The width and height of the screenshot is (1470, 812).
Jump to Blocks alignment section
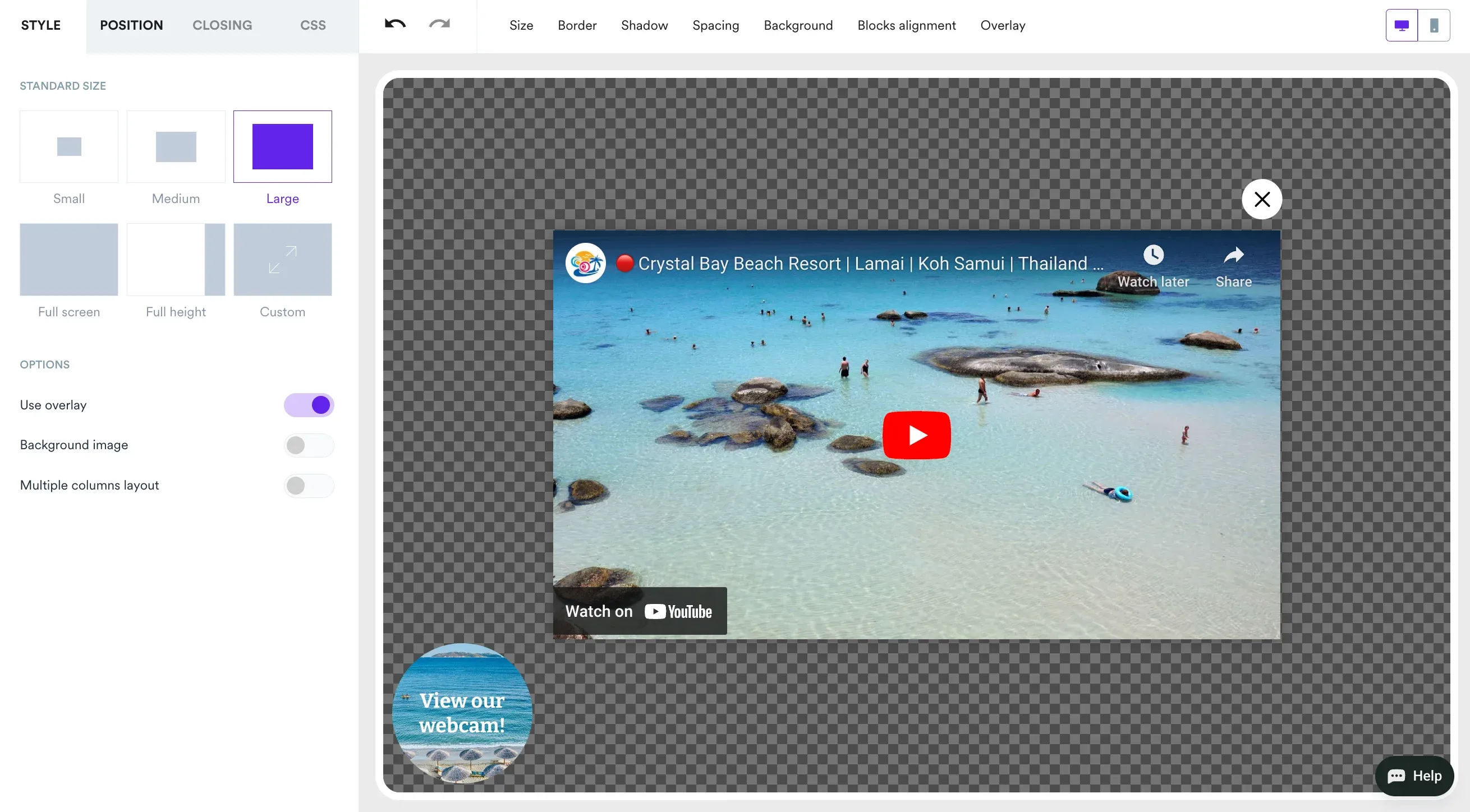coord(906,25)
